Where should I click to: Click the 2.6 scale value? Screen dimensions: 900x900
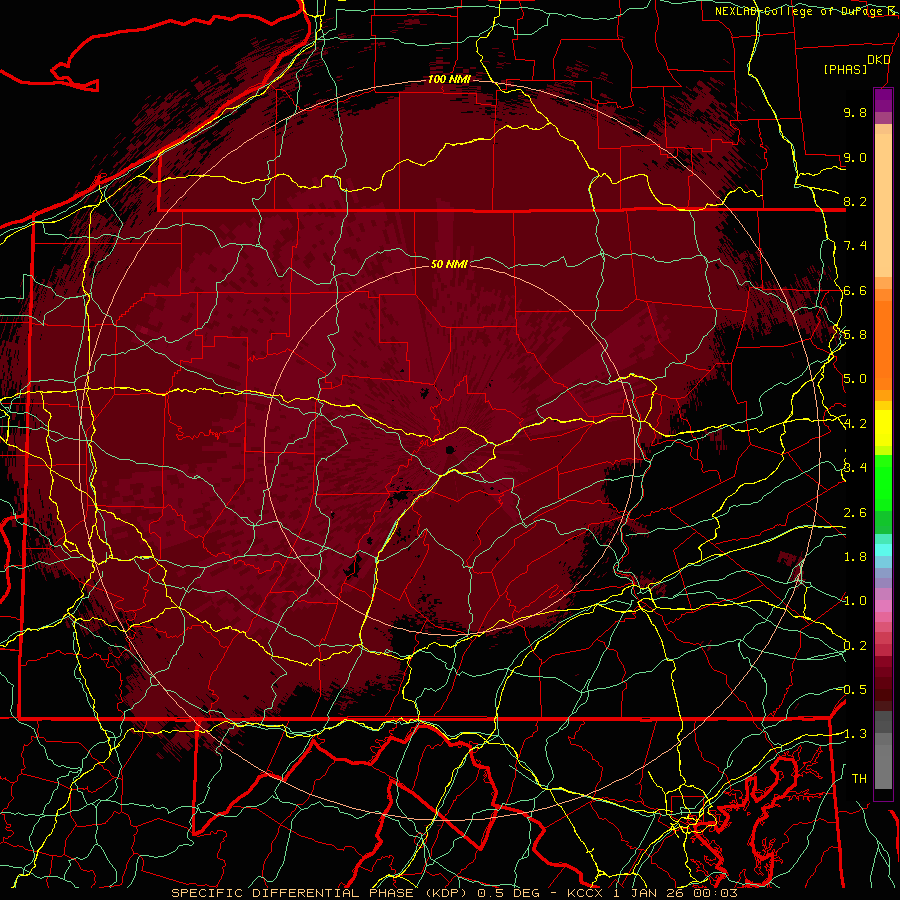pyautogui.click(x=855, y=513)
